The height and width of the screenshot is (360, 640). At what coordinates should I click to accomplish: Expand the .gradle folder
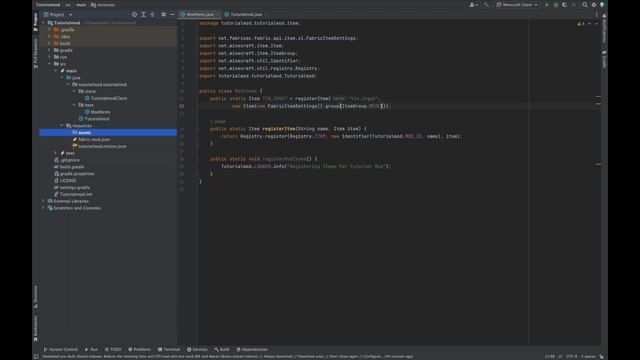[49, 30]
